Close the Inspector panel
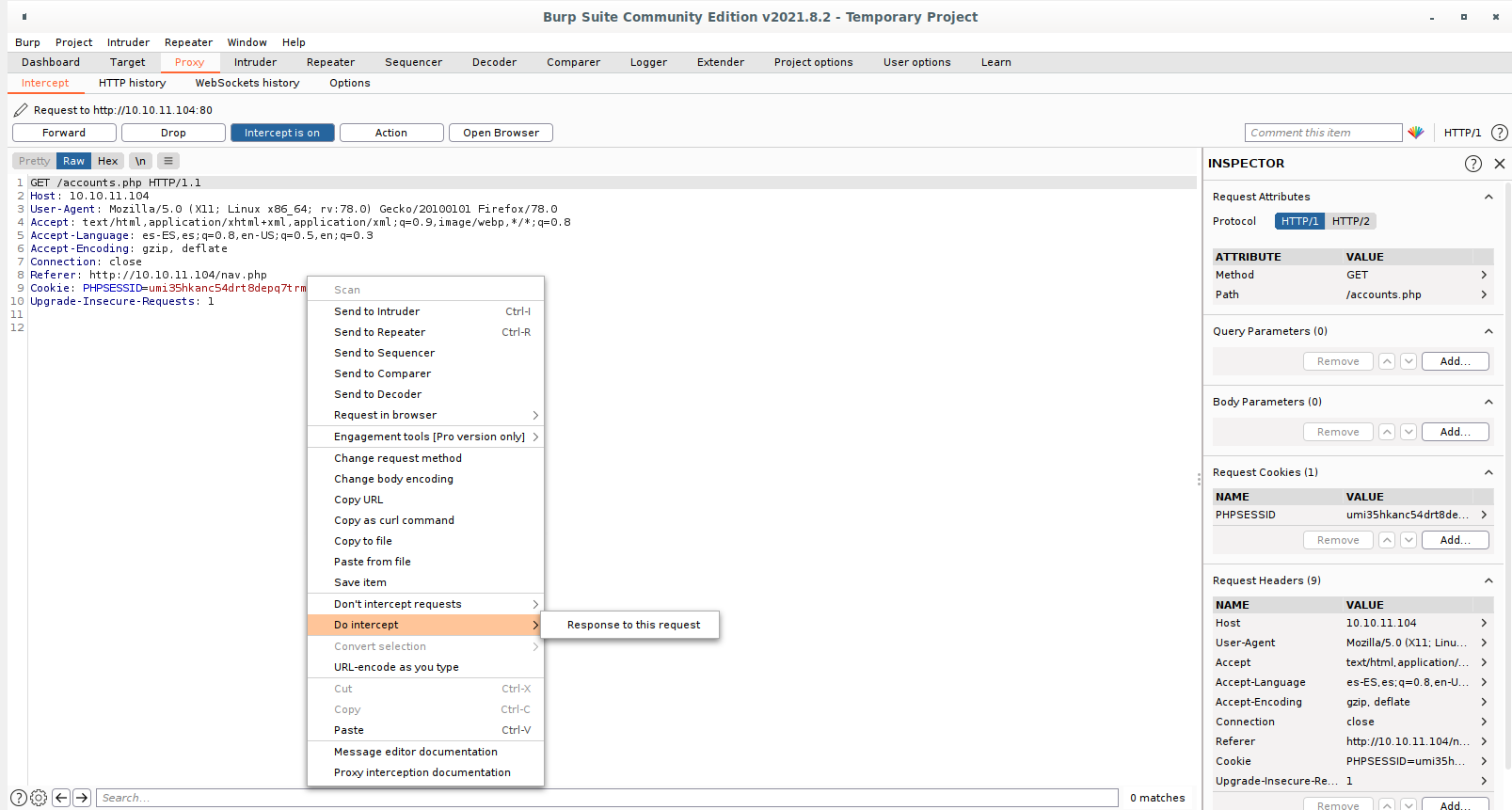Image resolution: width=1512 pixels, height=810 pixels. 1499,164
